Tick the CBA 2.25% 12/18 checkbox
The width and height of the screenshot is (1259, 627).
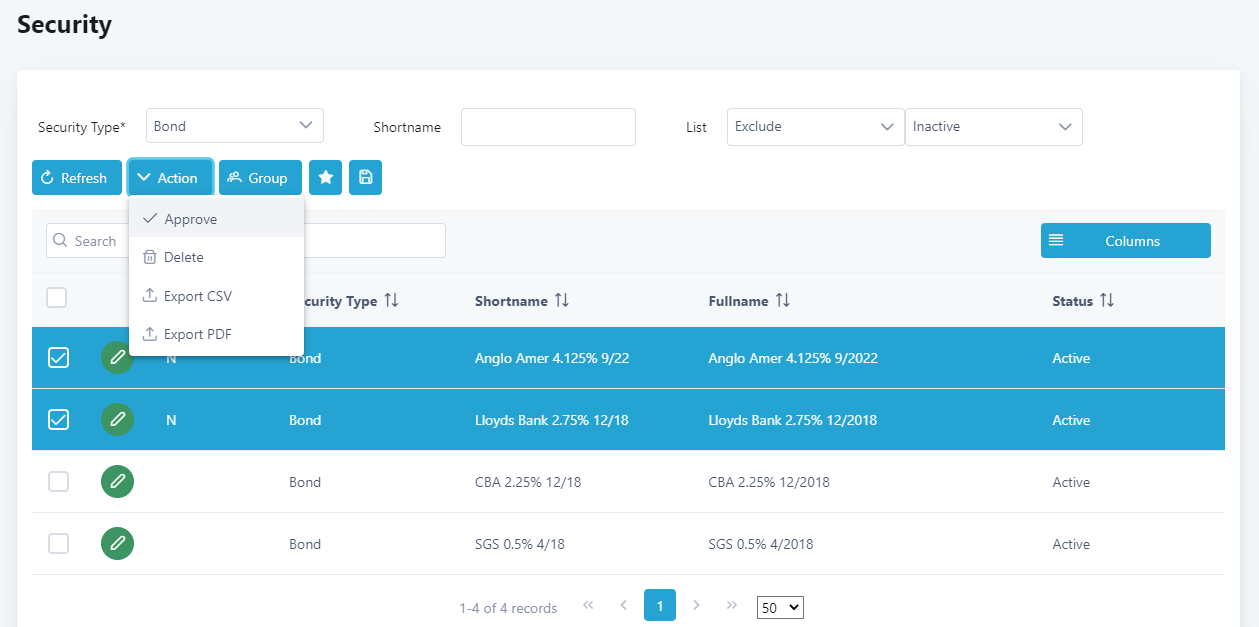tap(59, 482)
